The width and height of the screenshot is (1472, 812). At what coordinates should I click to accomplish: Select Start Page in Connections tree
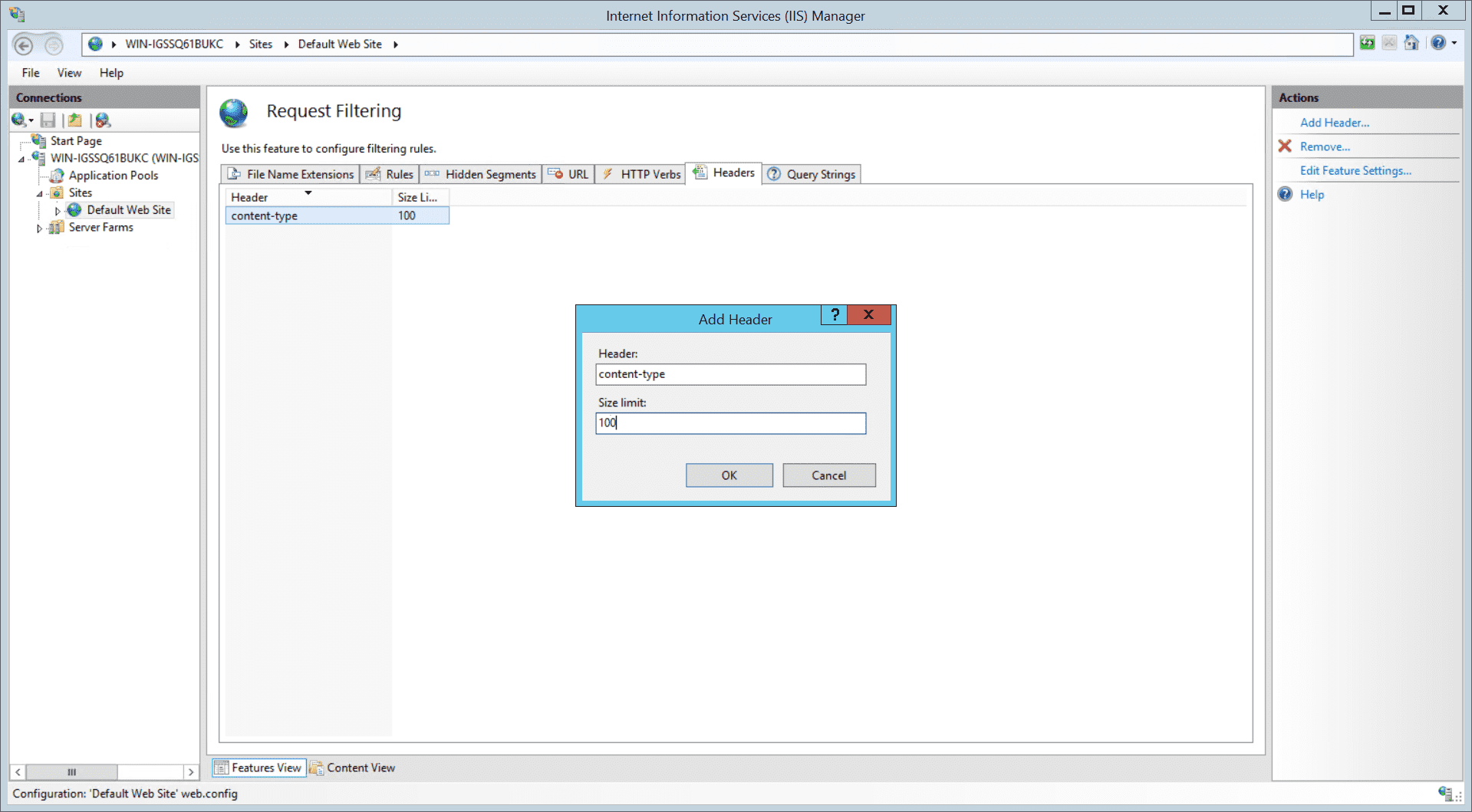76,141
